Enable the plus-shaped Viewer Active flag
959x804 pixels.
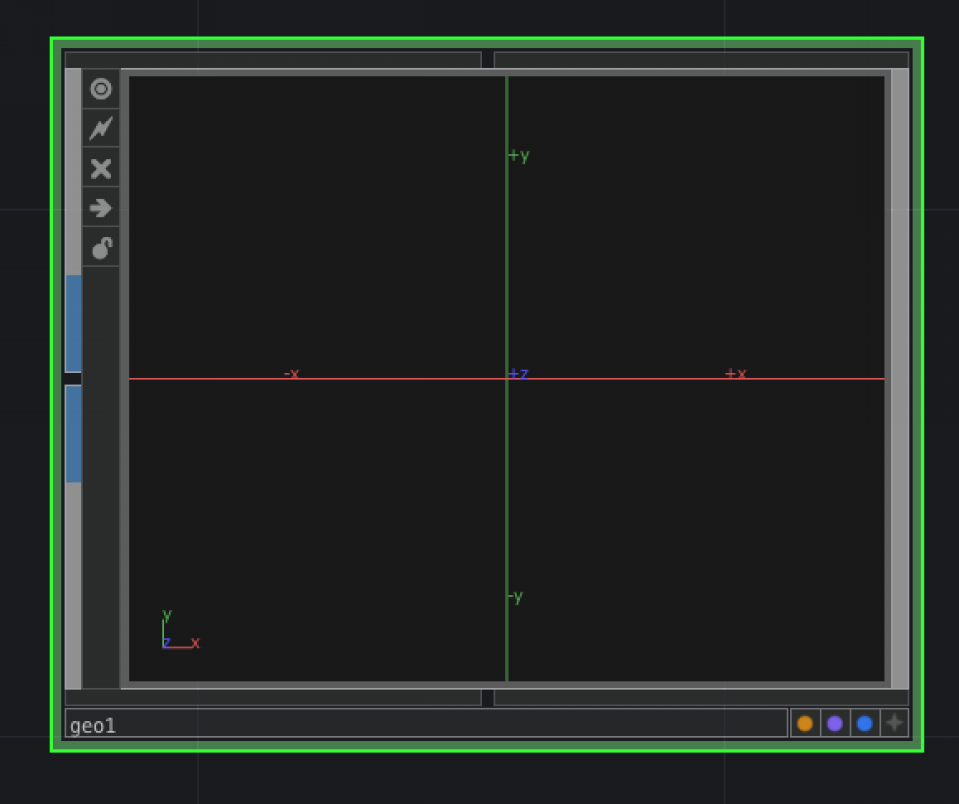pyautogui.click(x=894, y=723)
